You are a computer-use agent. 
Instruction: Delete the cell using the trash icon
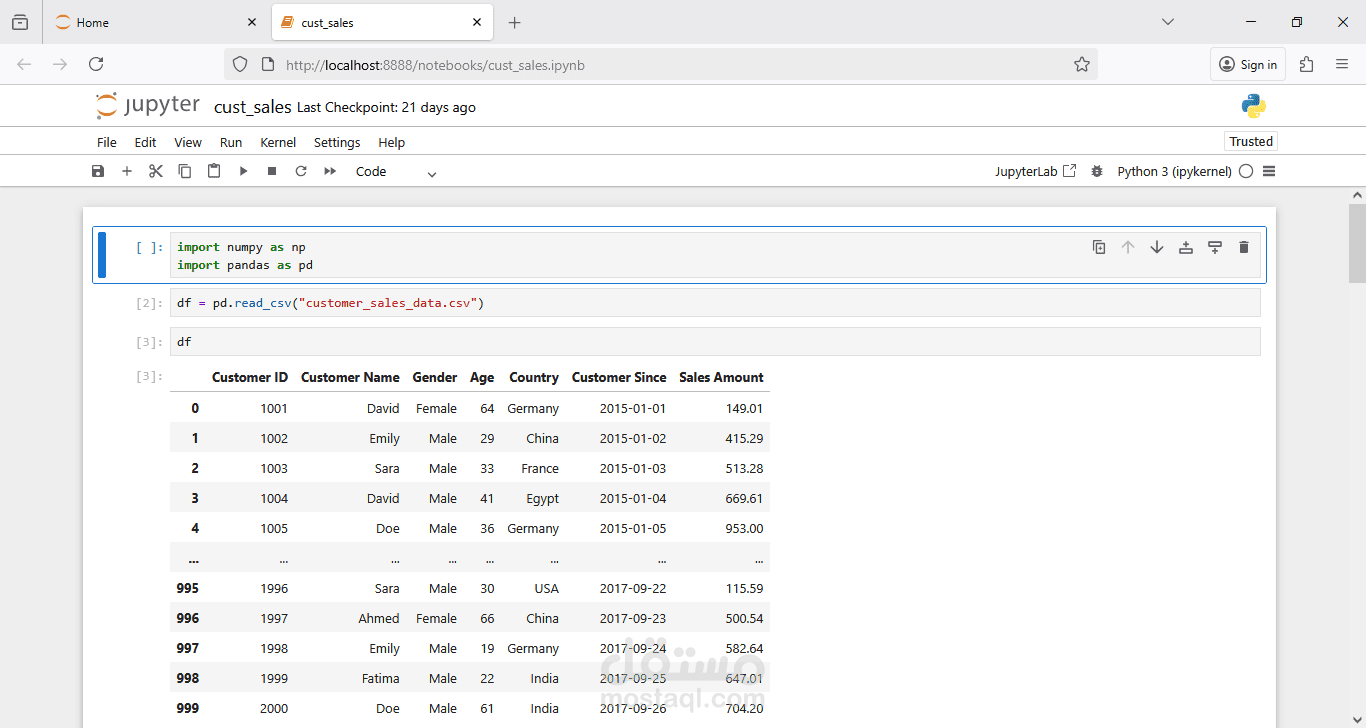tap(1244, 247)
